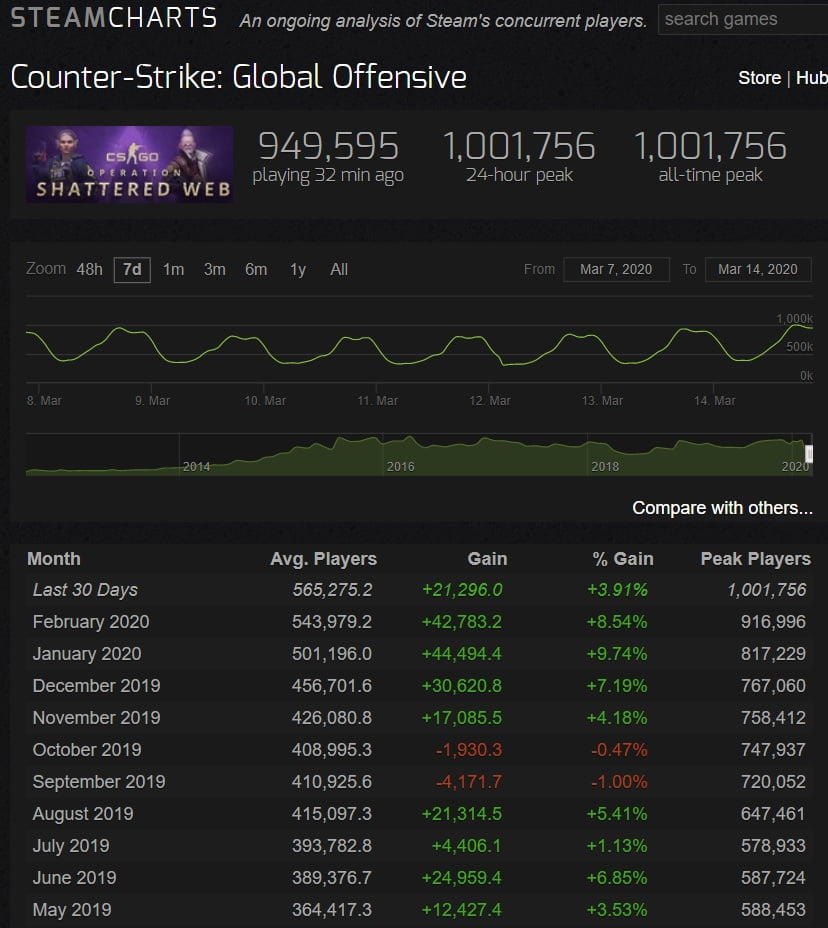Set chart zoom to 1y
Viewport: 828px width, 928px height.
297,270
